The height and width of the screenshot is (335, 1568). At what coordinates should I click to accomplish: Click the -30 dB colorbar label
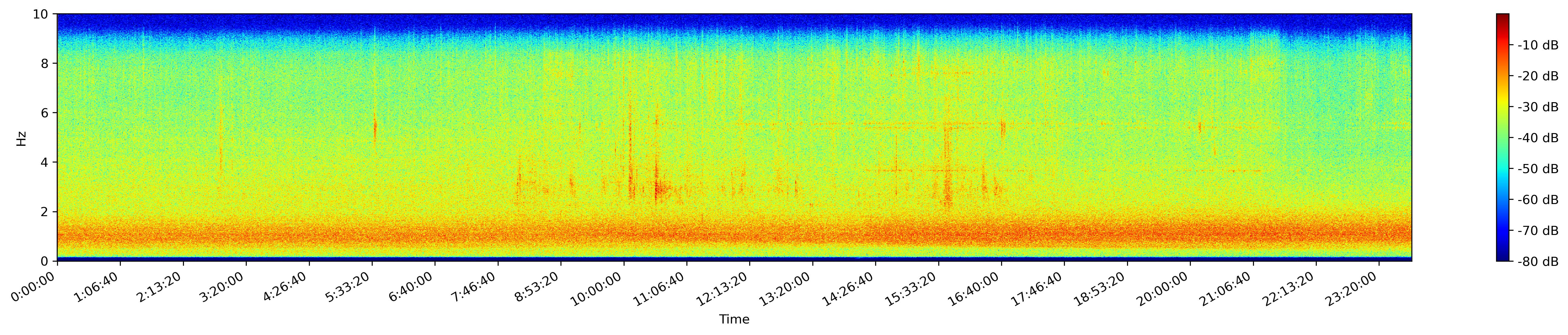(1538, 107)
